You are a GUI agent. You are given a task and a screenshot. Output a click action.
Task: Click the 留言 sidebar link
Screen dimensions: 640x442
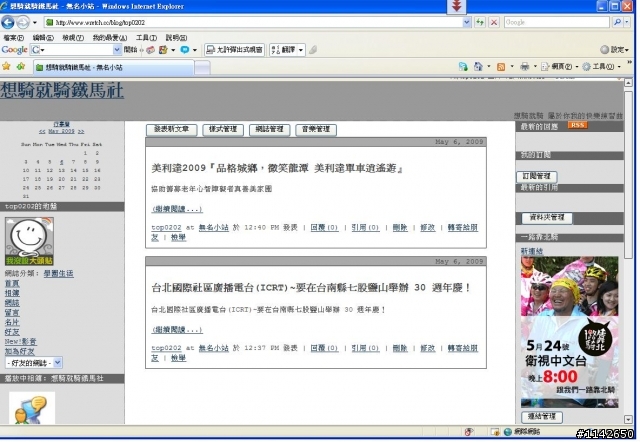coord(12,313)
